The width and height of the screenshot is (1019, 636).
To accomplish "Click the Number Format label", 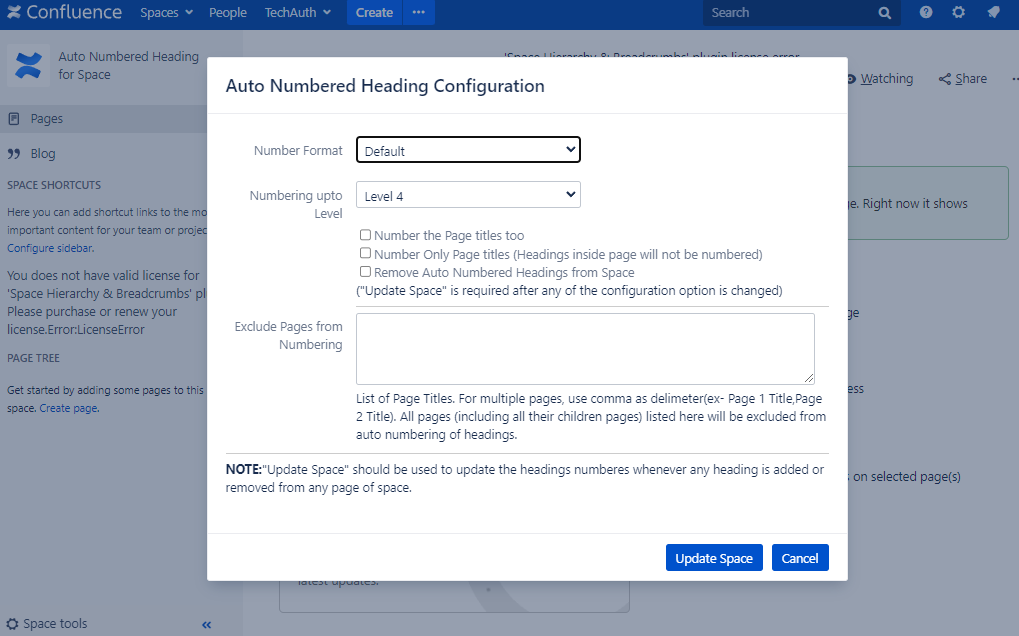I will point(298,151).
